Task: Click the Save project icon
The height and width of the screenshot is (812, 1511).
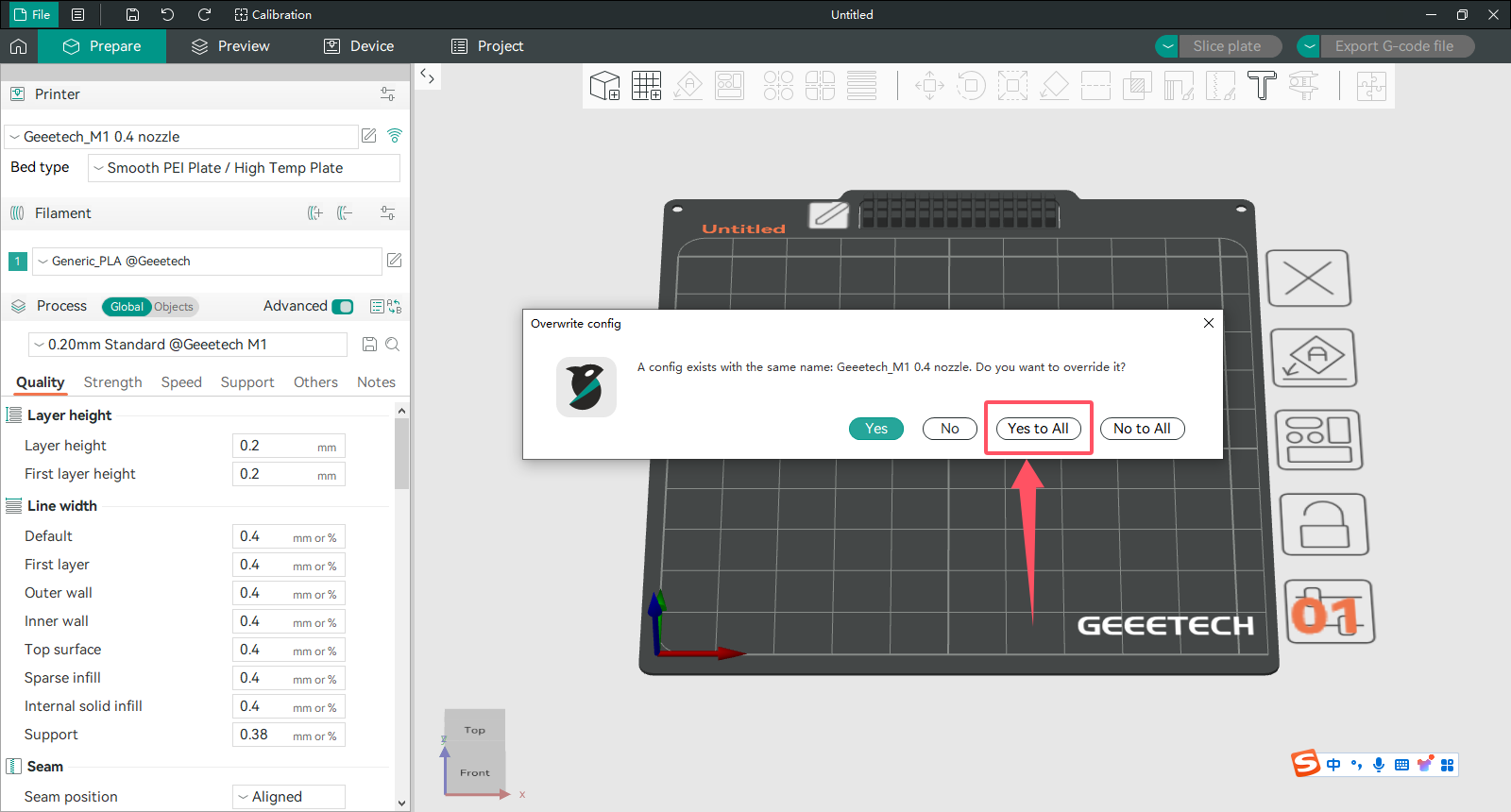Action: click(132, 14)
